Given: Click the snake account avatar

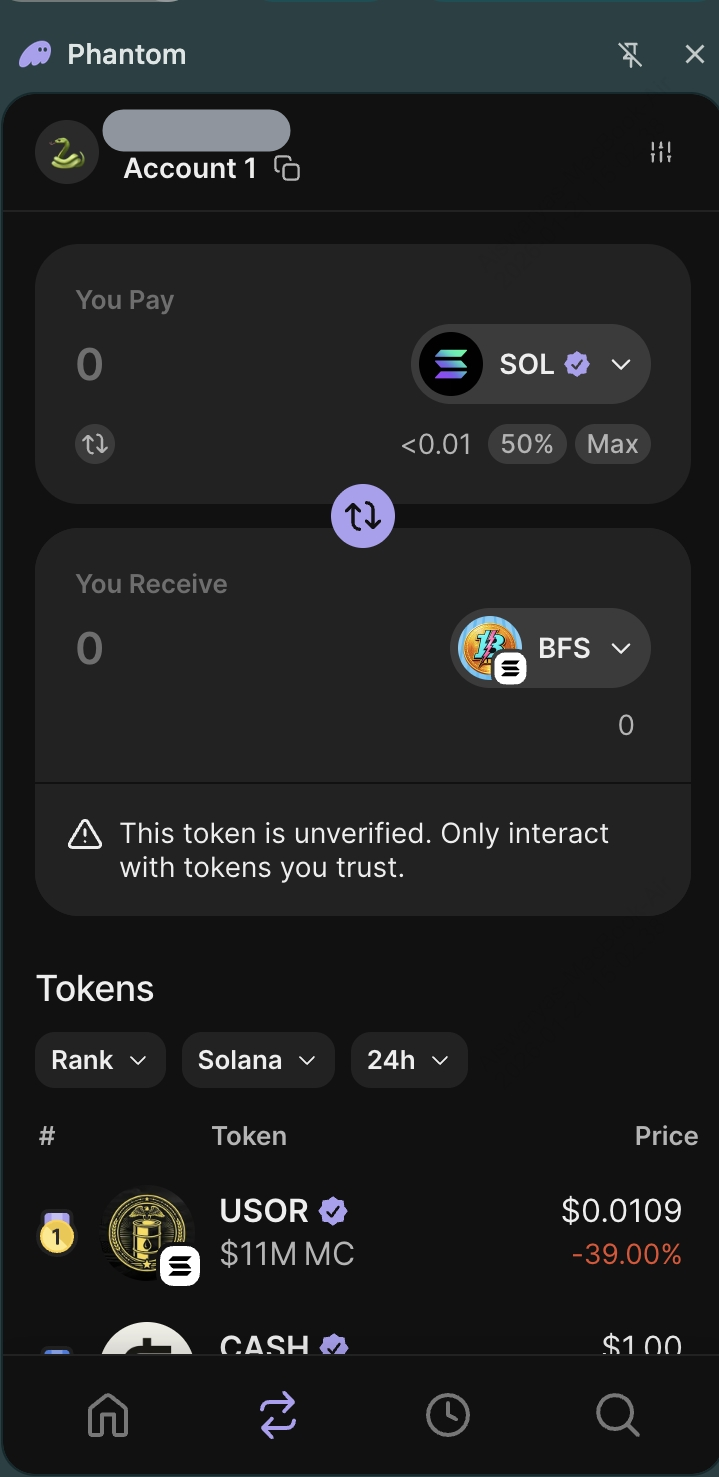Looking at the screenshot, I should point(67,153).
